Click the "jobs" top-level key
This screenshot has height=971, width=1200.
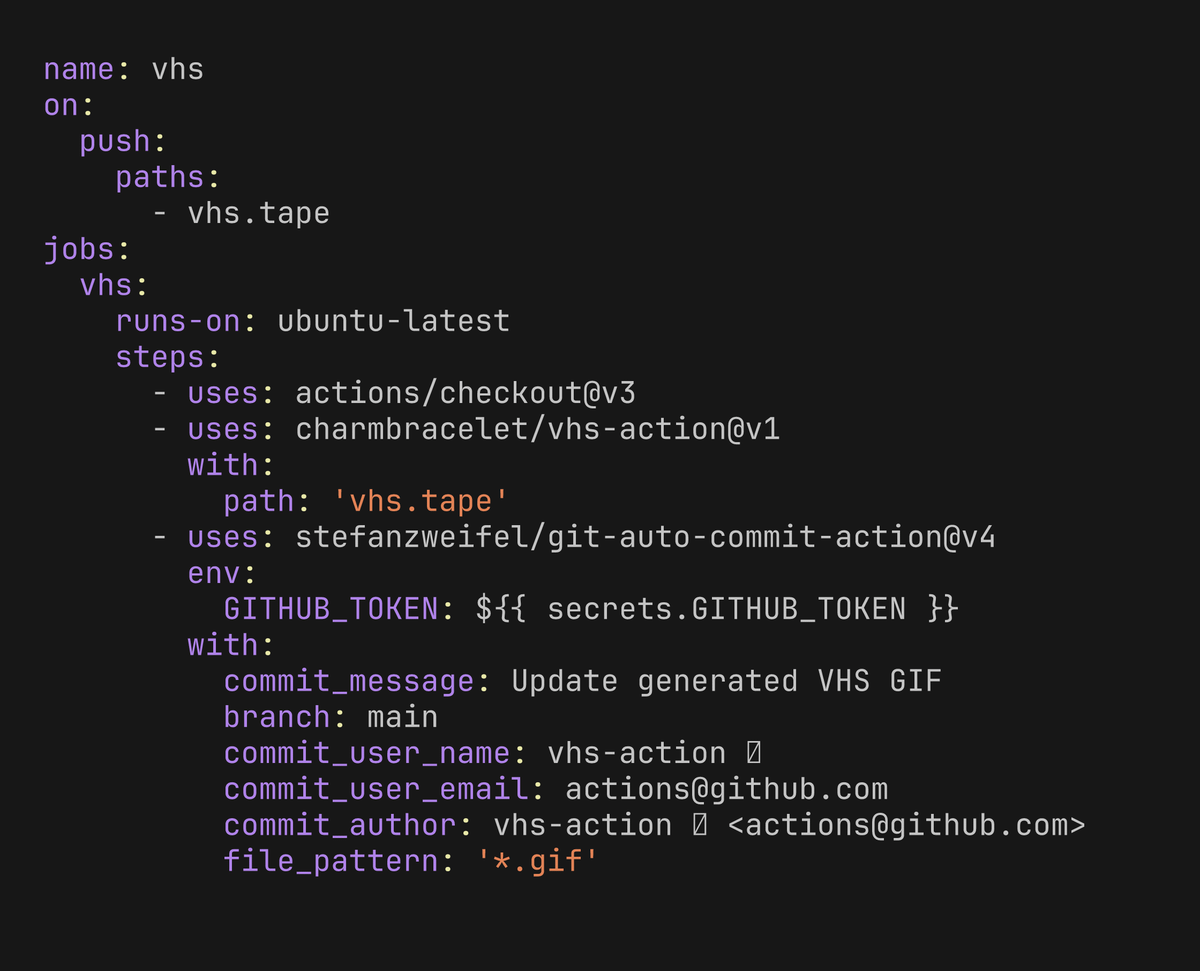tap(79, 249)
